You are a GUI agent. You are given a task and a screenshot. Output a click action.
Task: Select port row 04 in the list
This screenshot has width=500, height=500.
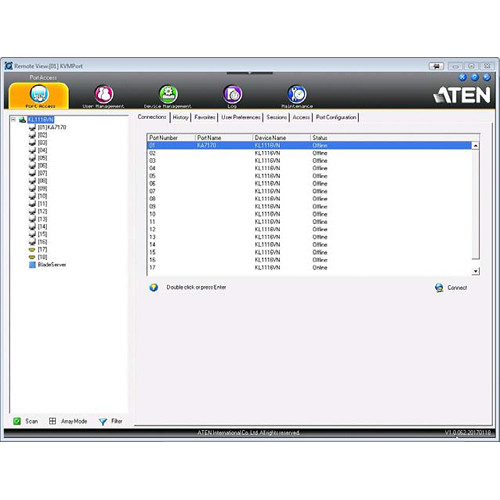coord(309,168)
